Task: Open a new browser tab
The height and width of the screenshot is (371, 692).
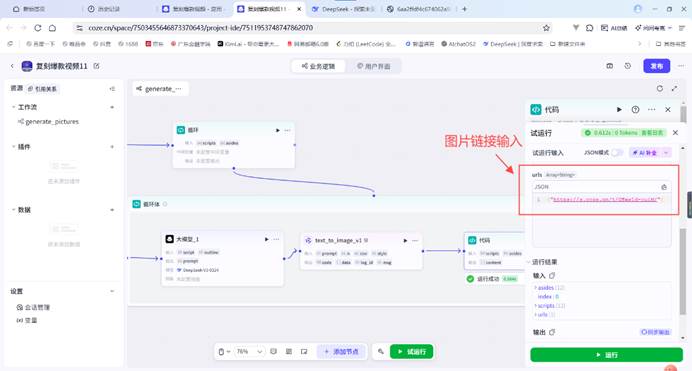Action: click(x=464, y=9)
